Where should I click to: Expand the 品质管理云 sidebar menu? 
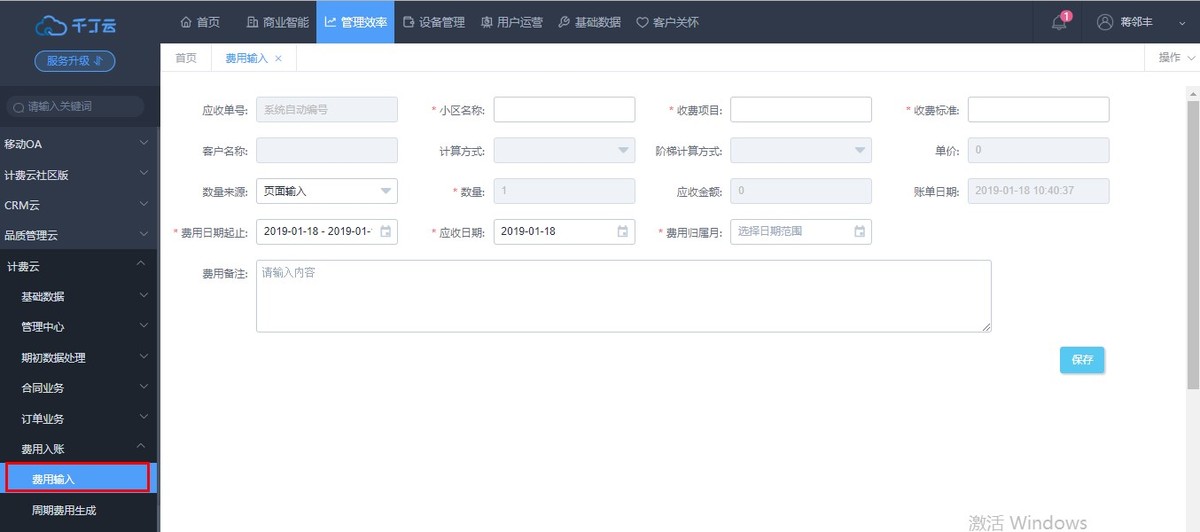point(79,236)
